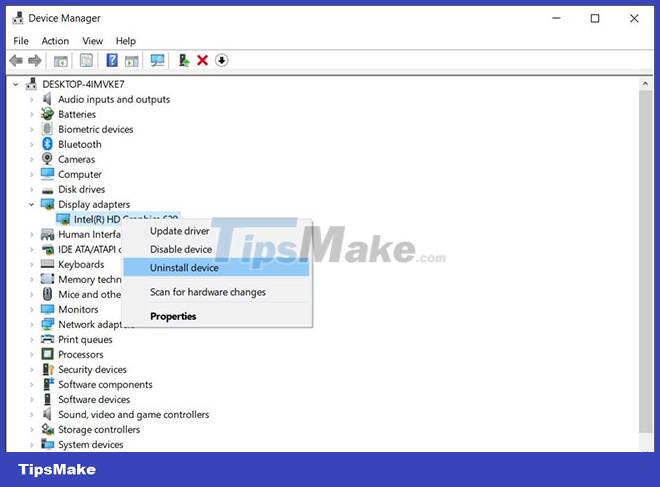660x487 pixels.
Task: Open the File menu
Action: click(21, 41)
